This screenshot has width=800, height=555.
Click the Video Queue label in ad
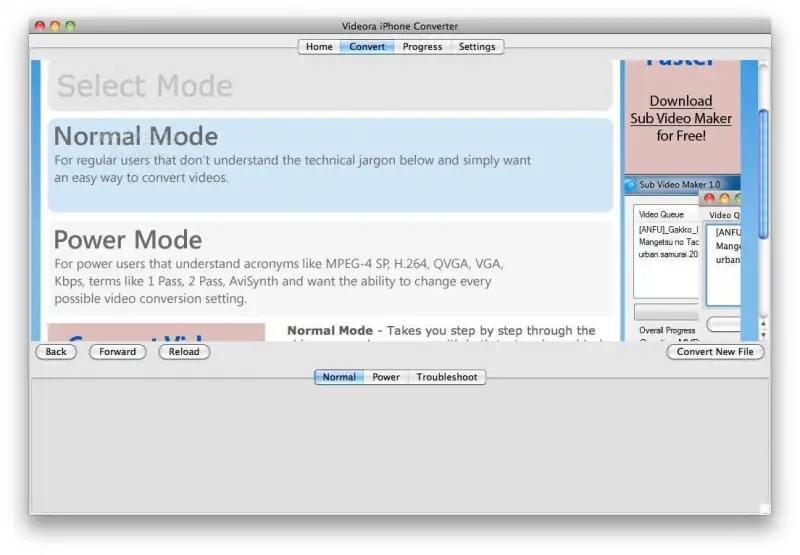click(x=661, y=214)
